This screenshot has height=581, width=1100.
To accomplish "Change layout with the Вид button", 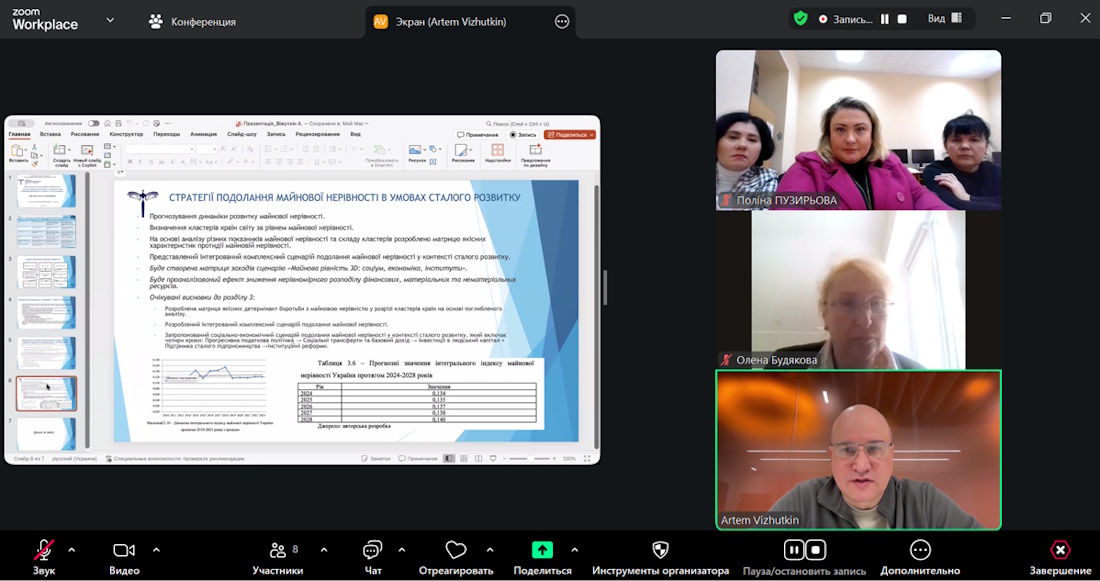I will pos(944,18).
